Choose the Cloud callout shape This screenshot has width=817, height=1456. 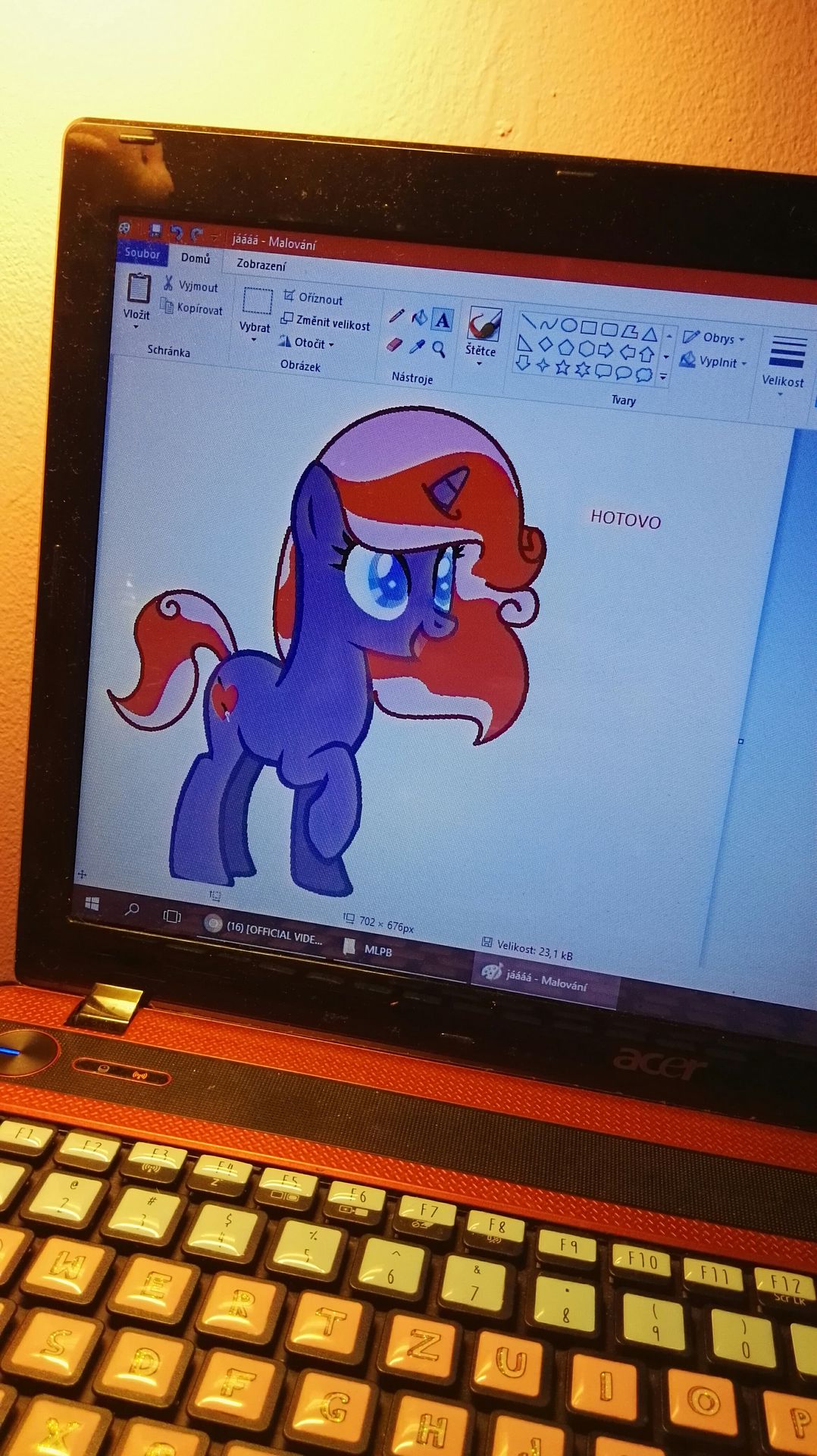click(x=643, y=375)
